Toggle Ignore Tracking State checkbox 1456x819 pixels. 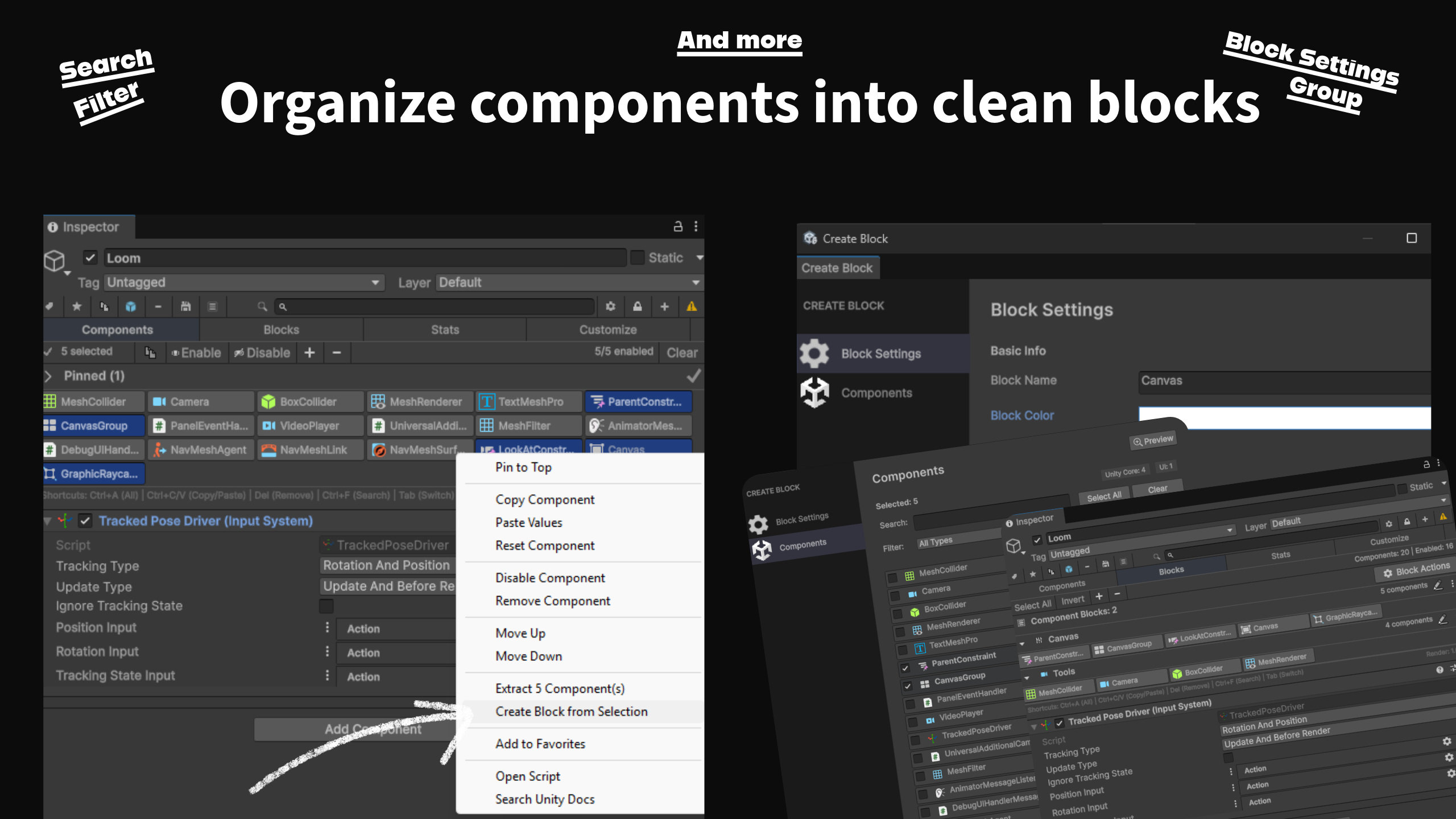point(326,606)
